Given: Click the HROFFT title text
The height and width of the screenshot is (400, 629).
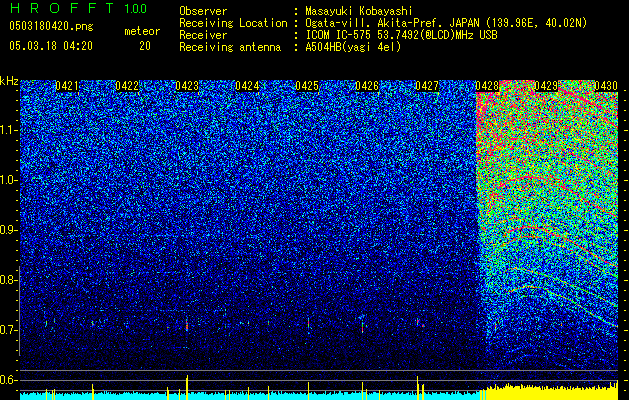Looking at the screenshot, I should tap(62, 8).
